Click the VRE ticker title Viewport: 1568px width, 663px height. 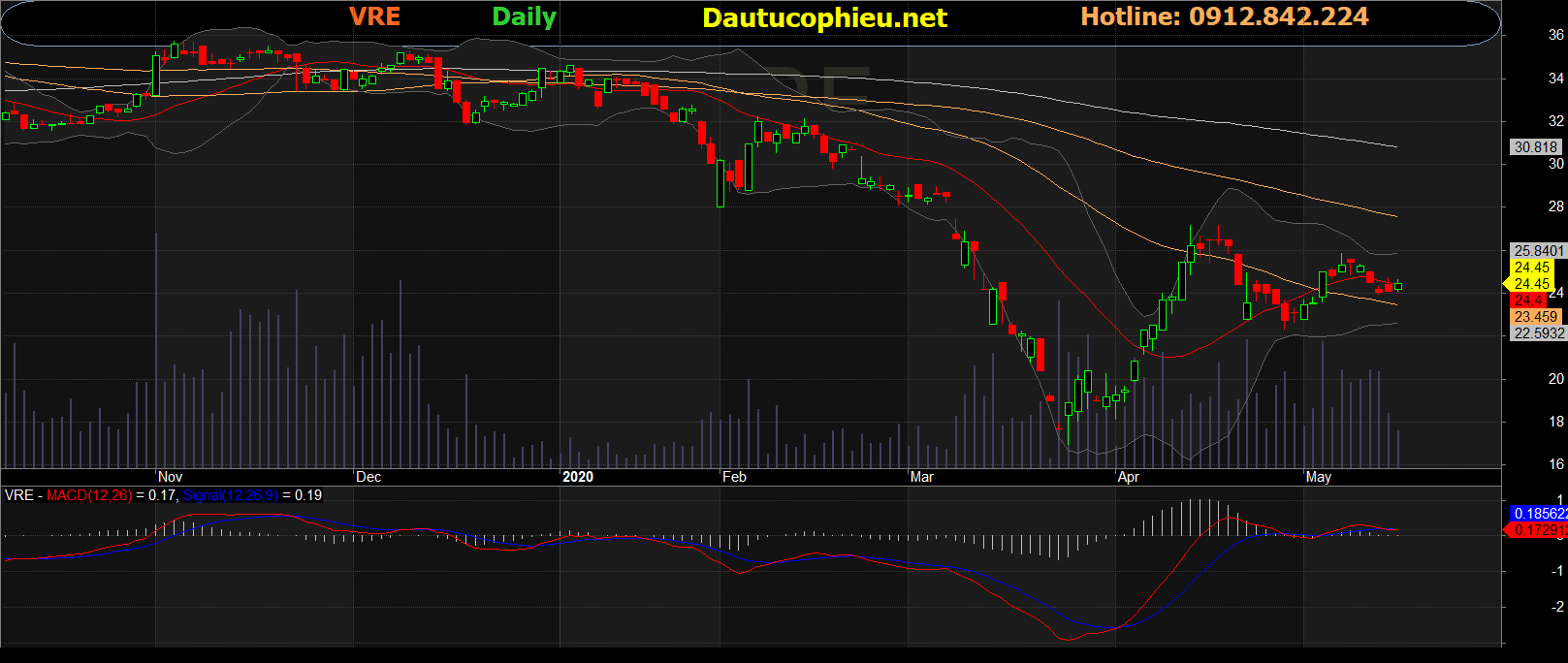coord(374,16)
